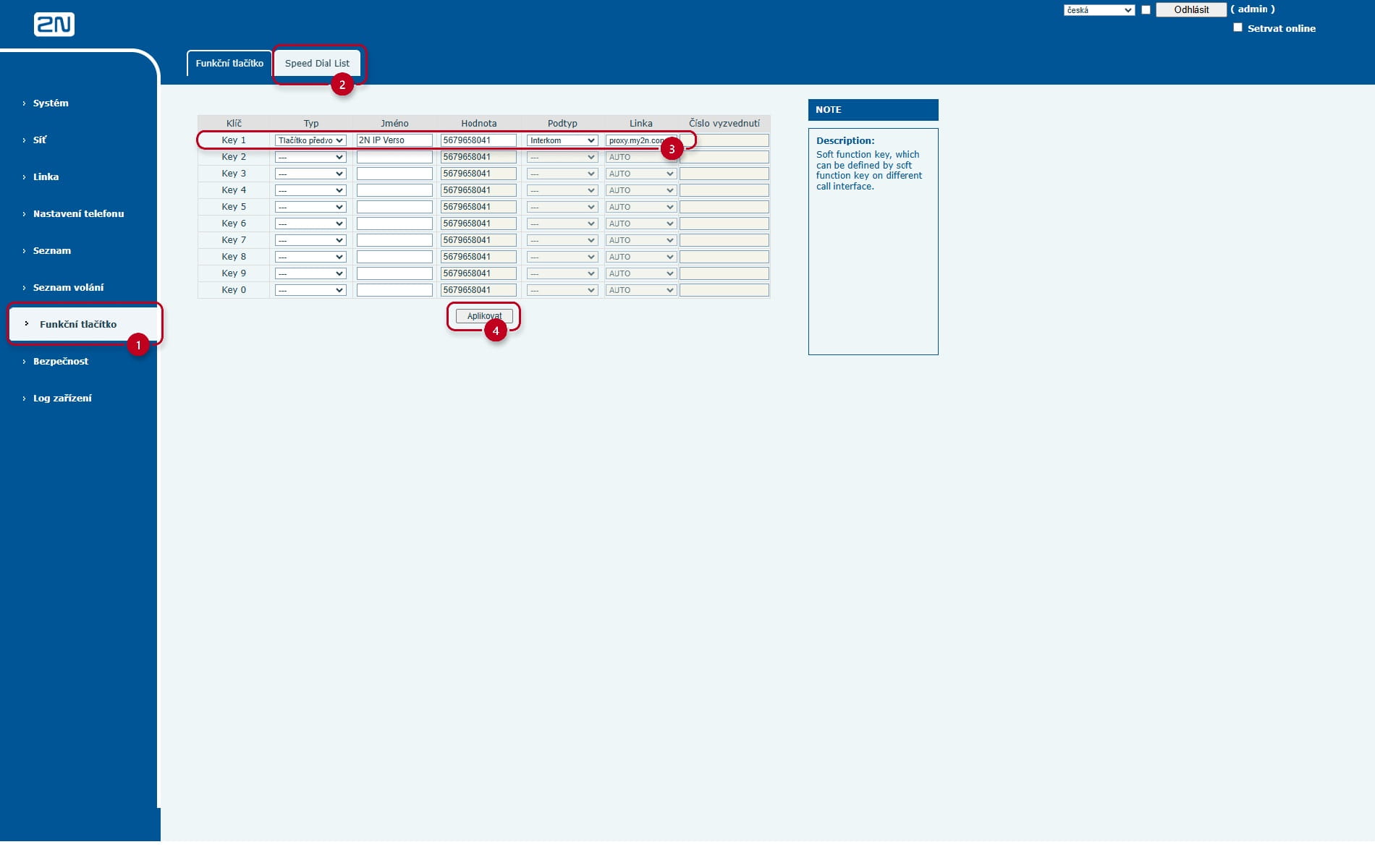The image size is (1375, 868).
Task: Click the Číslo vyzvednutí column header
Action: pos(724,123)
